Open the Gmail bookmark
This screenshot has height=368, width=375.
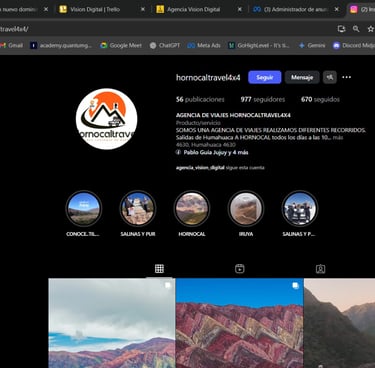click(12, 45)
